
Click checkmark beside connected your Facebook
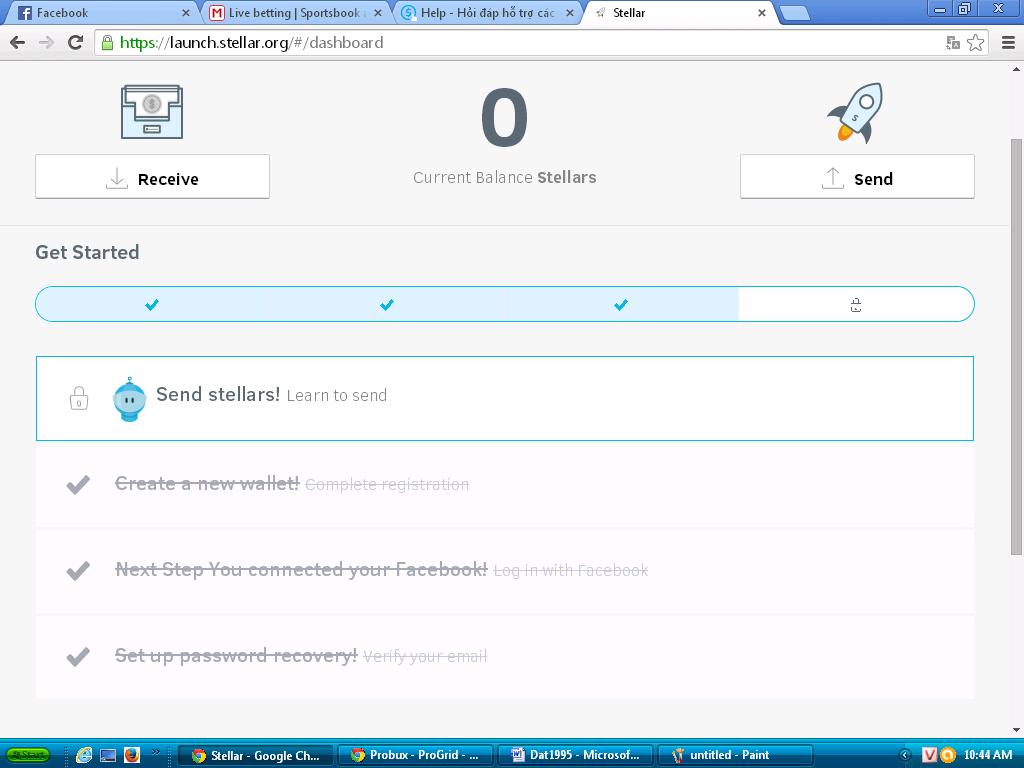pyautogui.click(x=78, y=570)
